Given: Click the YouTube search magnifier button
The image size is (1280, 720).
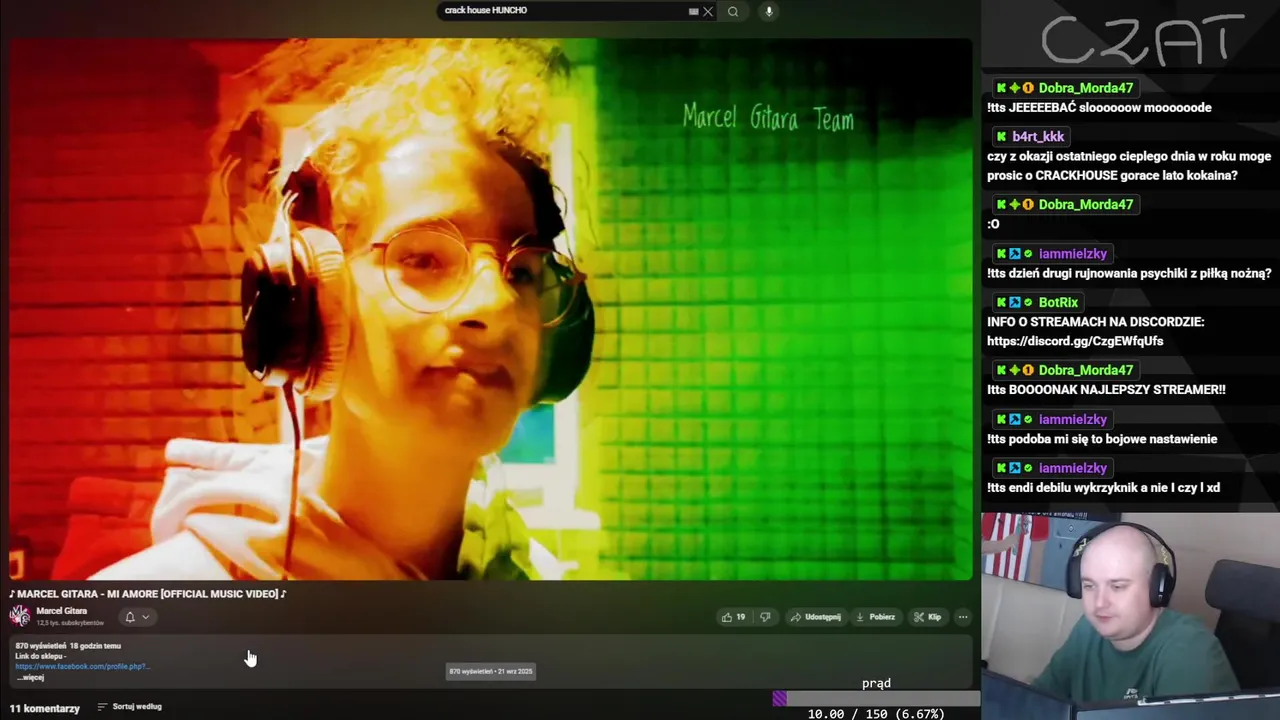Looking at the screenshot, I should 733,11.
